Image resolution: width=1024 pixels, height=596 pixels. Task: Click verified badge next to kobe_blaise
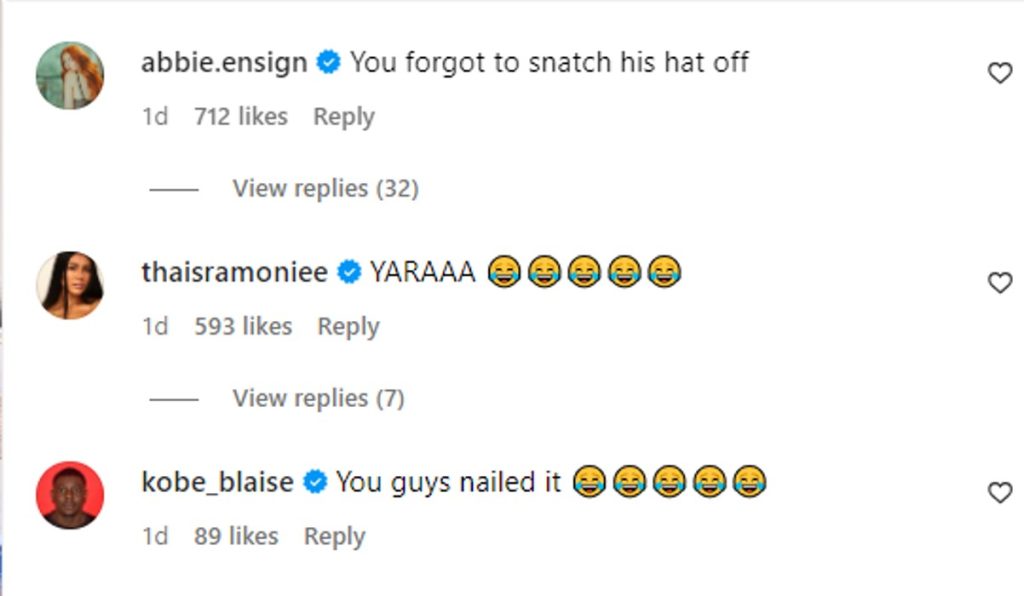click(x=315, y=482)
